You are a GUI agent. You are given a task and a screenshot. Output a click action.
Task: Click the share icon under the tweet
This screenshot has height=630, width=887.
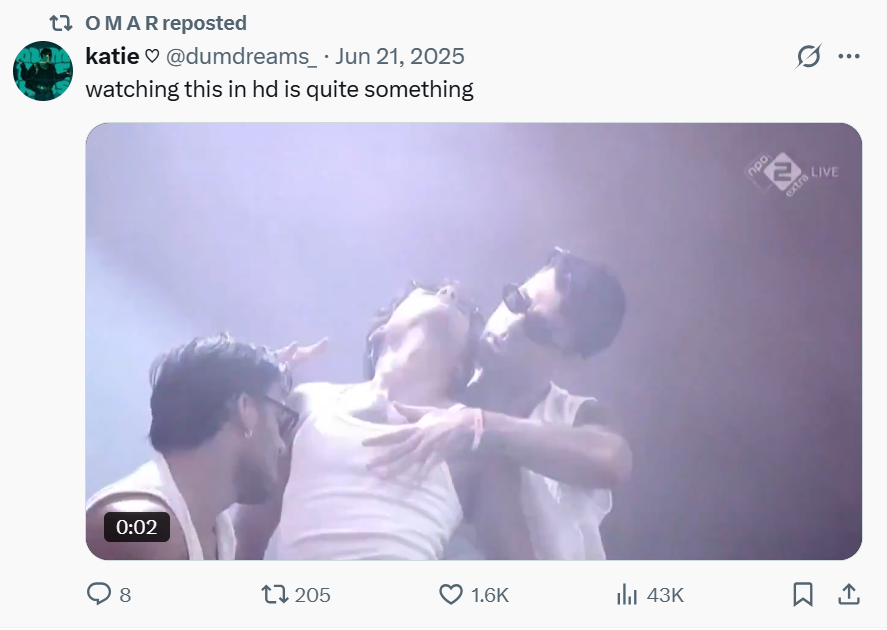click(848, 595)
